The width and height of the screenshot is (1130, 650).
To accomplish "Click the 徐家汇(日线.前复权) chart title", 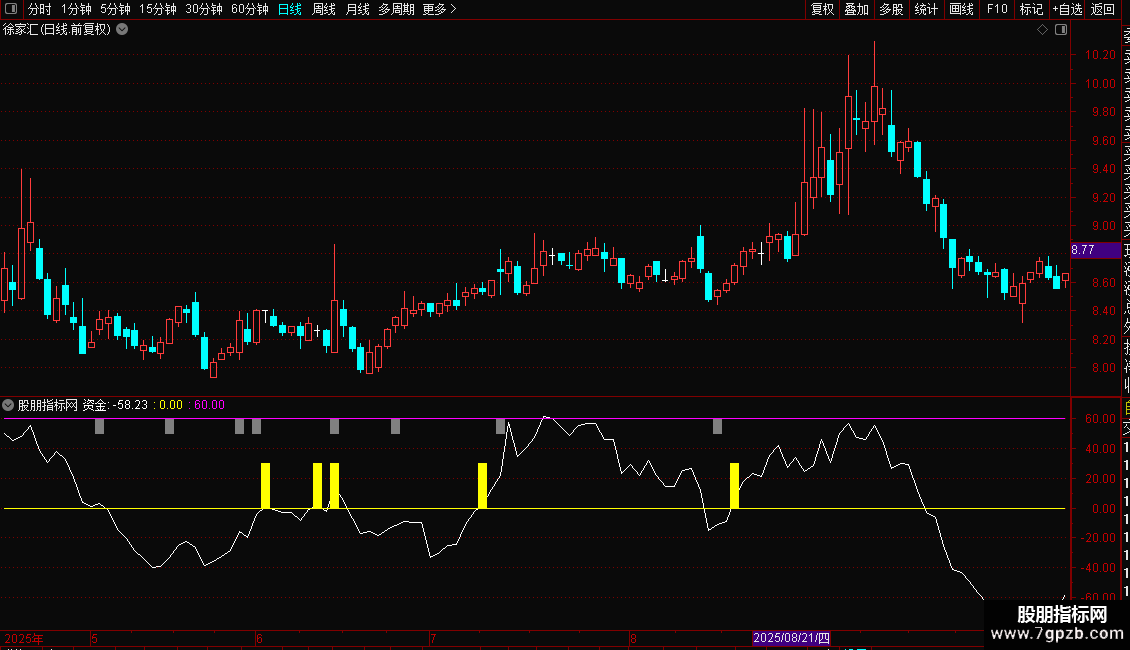I will pyautogui.click(x=57, y=30).
